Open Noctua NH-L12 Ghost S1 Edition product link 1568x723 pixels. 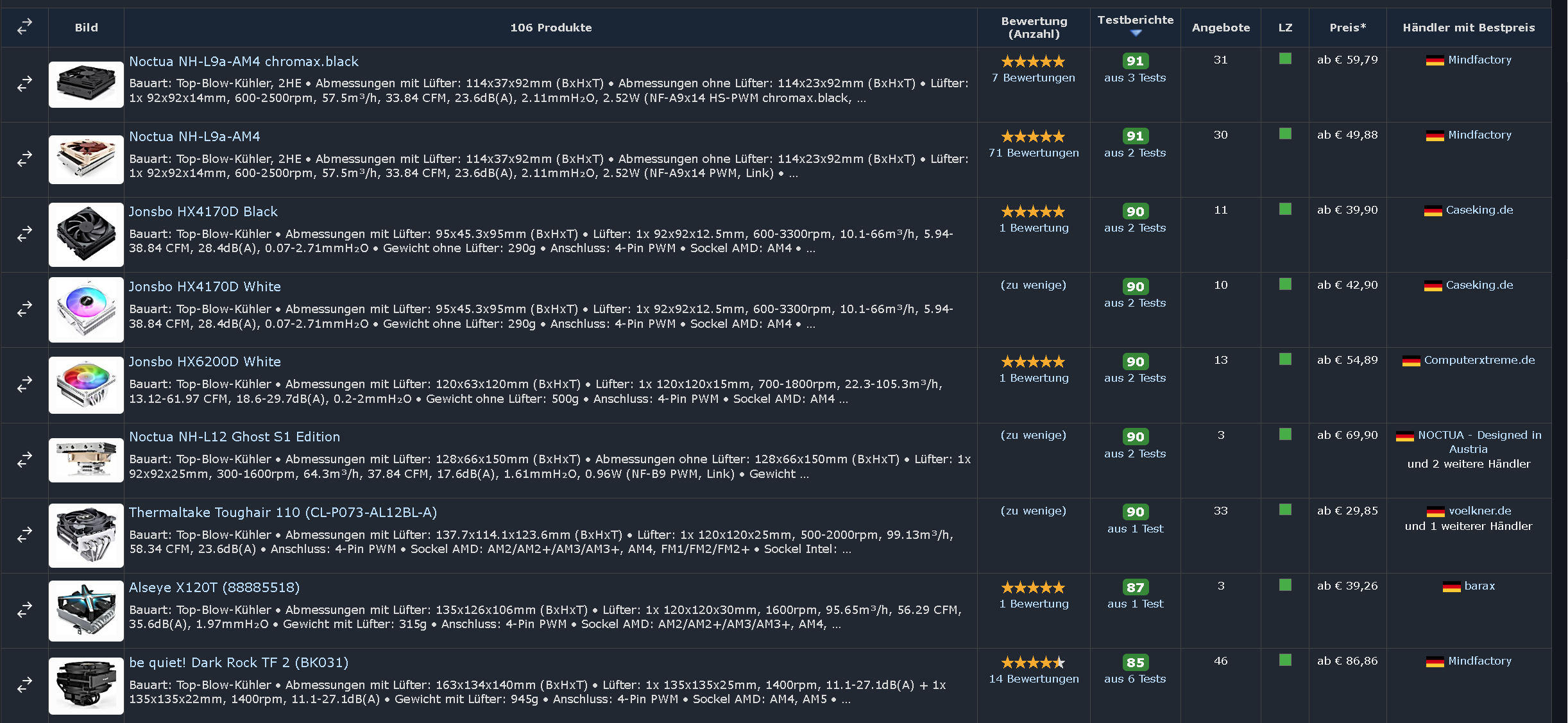(234, 437)
